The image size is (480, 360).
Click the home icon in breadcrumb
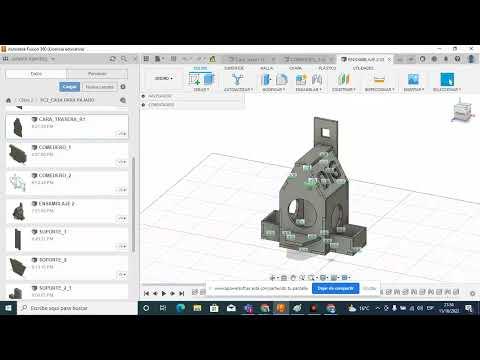9,100
